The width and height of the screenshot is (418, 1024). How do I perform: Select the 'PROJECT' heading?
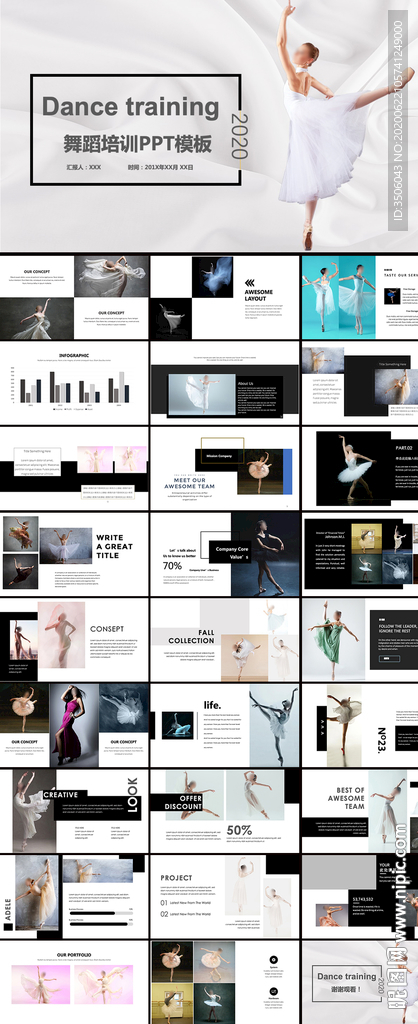(176, 878)
